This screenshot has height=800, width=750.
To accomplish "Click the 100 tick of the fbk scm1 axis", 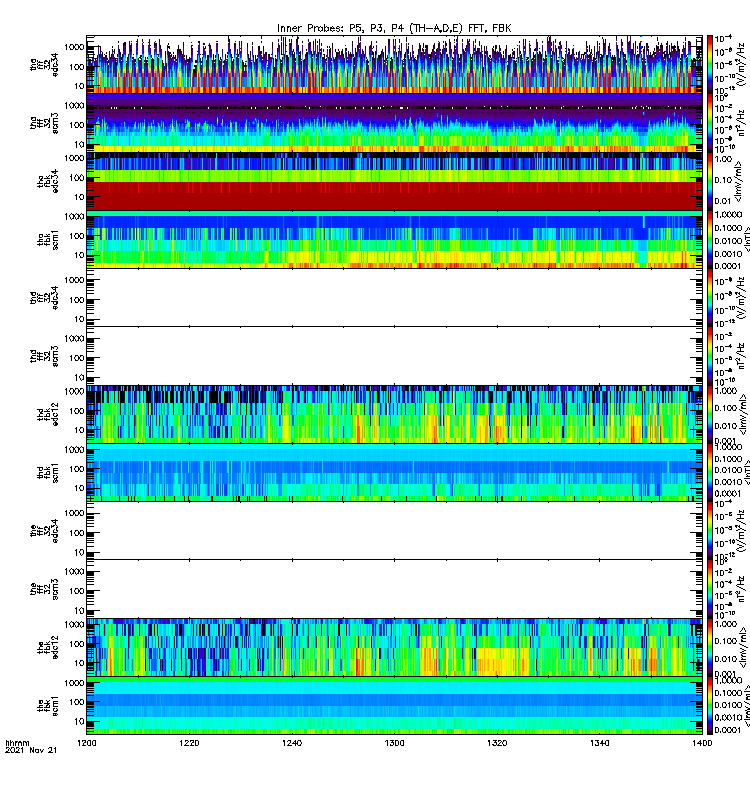I will [77, 702].
